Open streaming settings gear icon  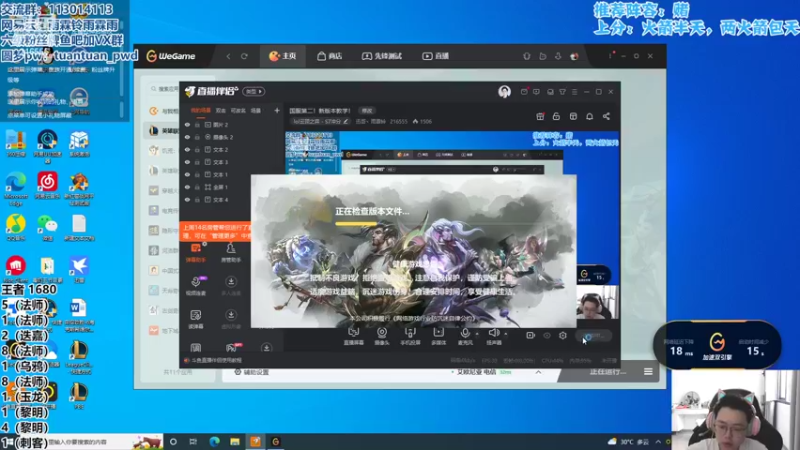click(562, 335)
